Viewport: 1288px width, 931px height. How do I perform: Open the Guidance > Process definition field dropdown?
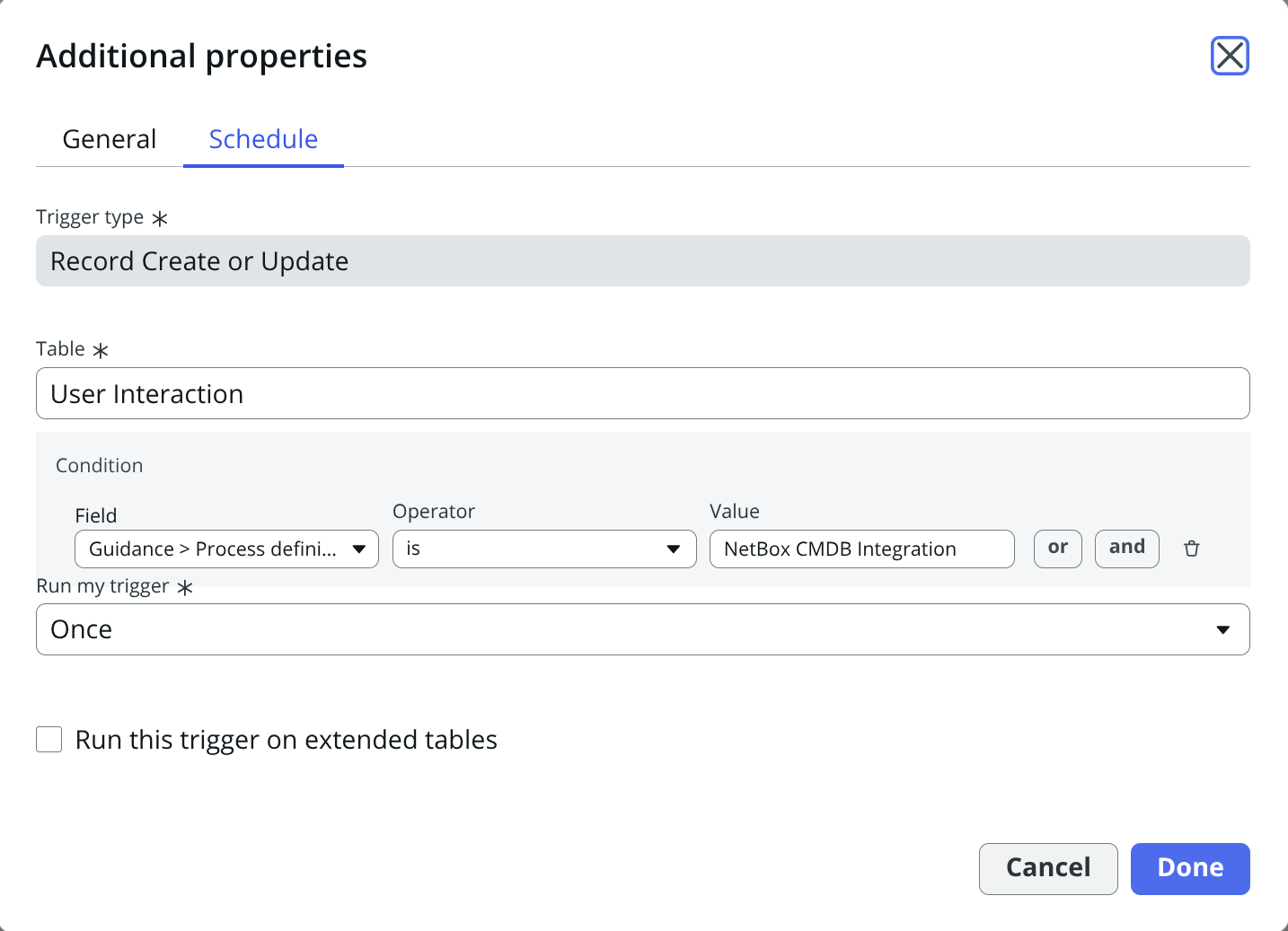[x=214, y=549]
